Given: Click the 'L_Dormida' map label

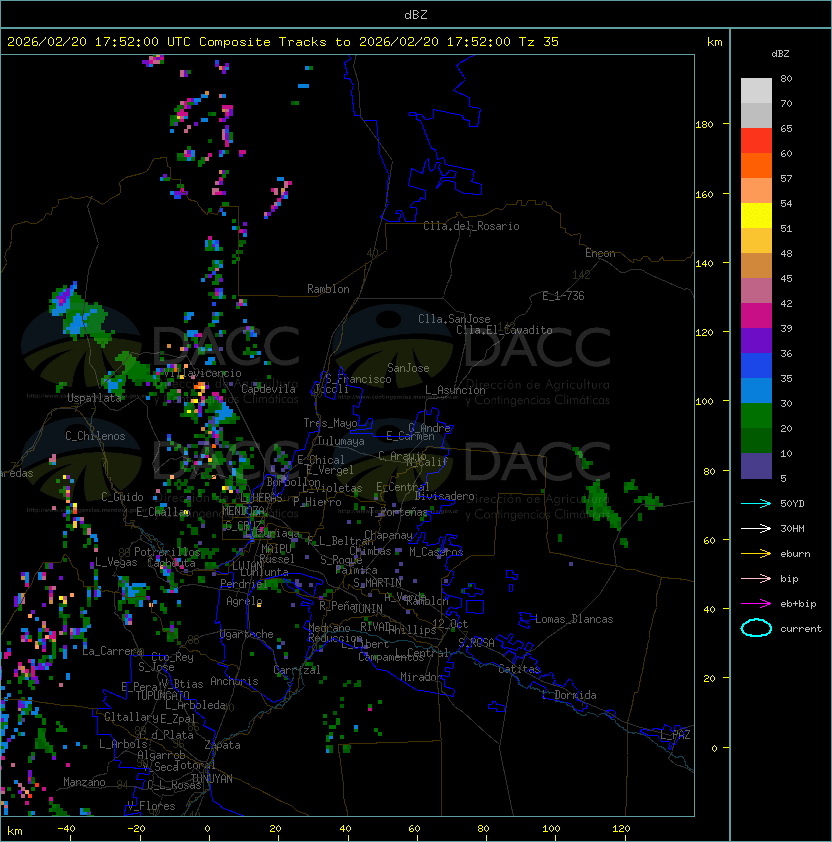Looking at the screenshot, I should coord(569,695).
